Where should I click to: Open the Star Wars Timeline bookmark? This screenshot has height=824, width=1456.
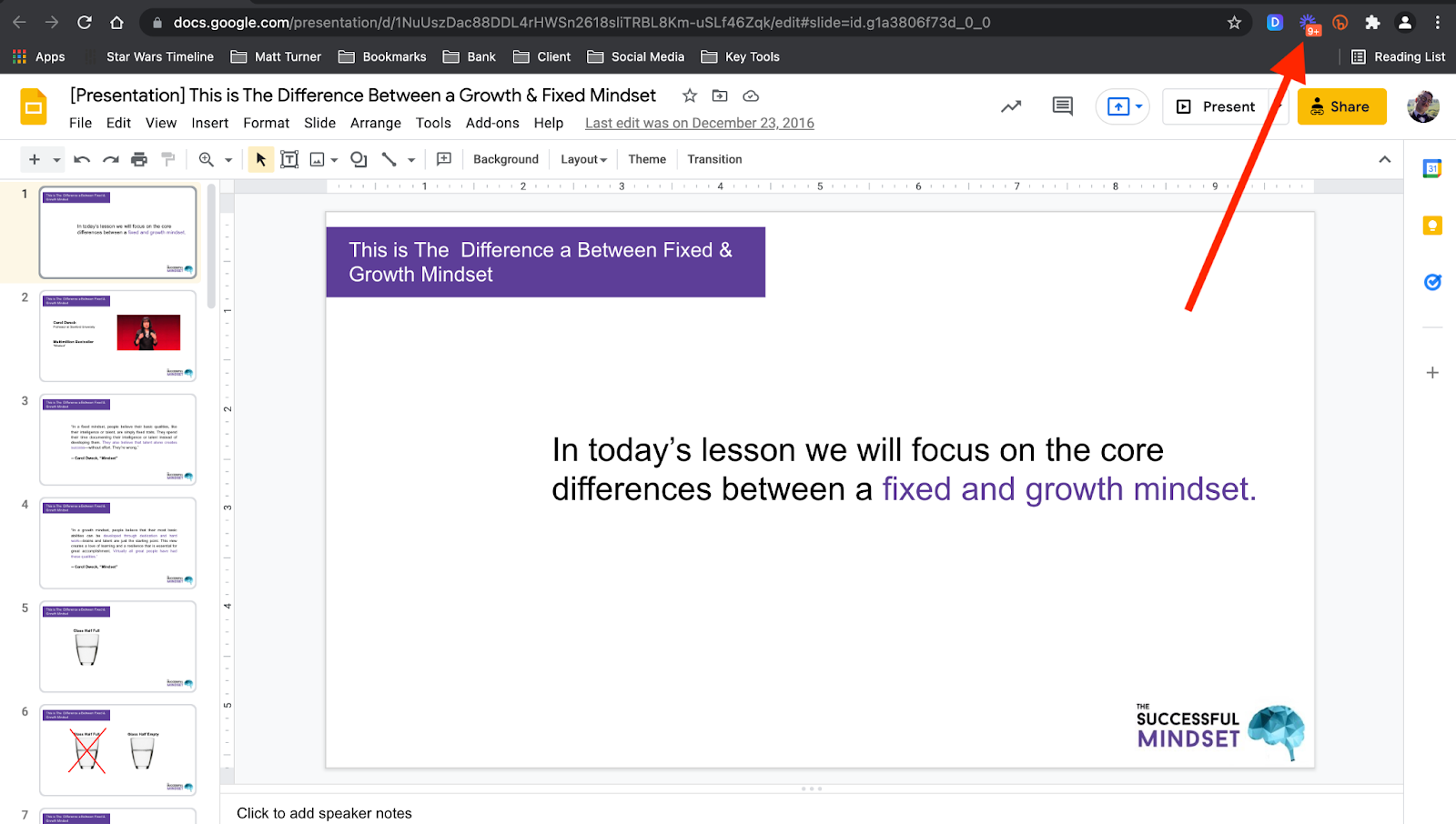pyautogui.click(x=159, y=56)
